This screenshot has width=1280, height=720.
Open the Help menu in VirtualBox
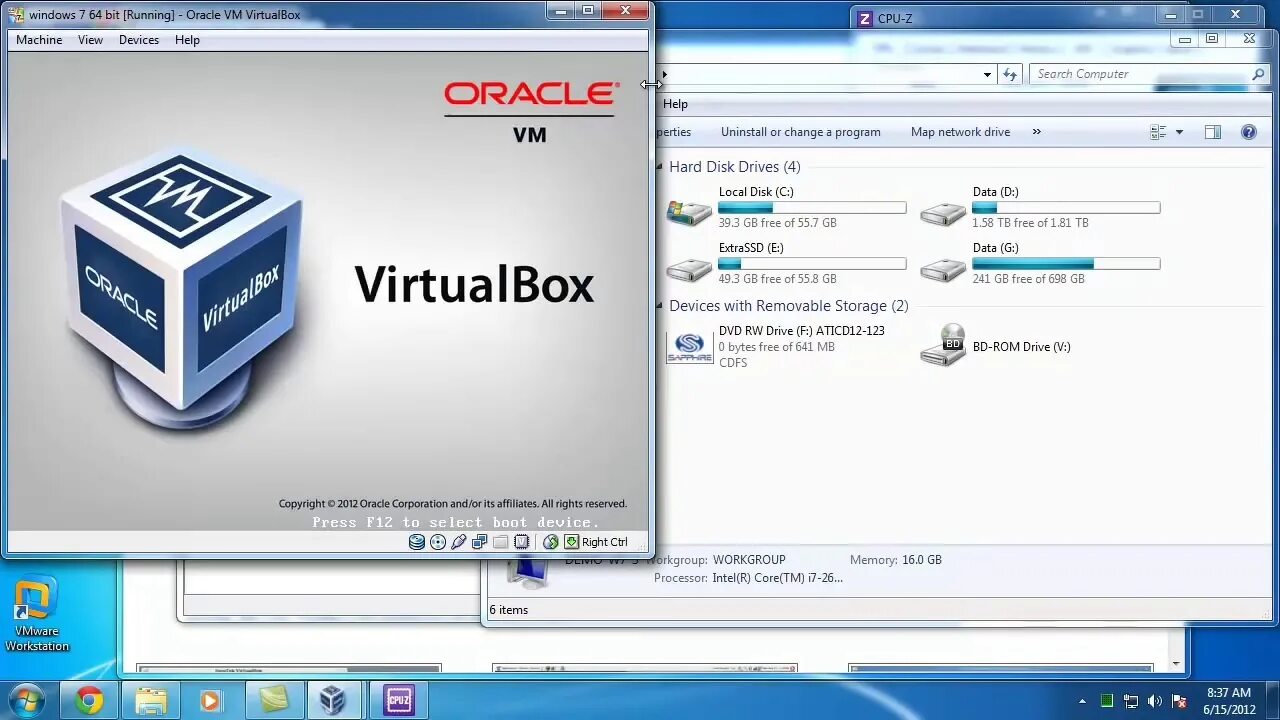187,40
